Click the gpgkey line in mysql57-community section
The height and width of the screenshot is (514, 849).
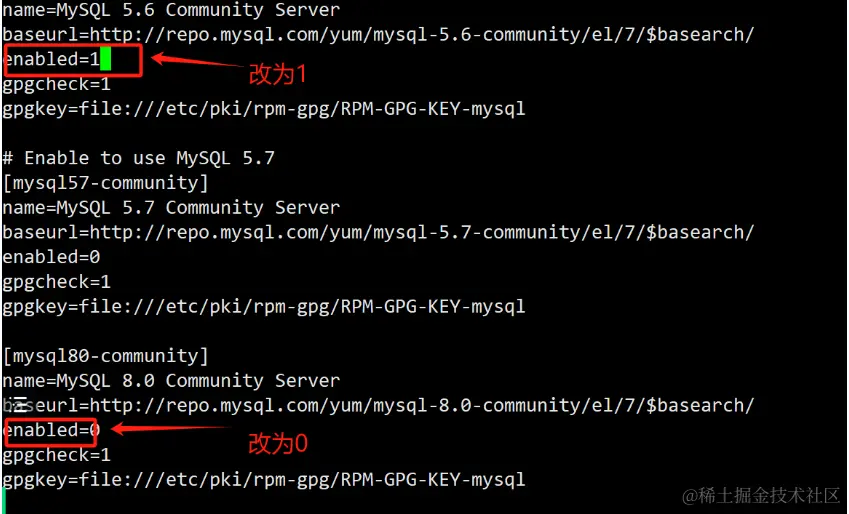[x=263, y=306]
